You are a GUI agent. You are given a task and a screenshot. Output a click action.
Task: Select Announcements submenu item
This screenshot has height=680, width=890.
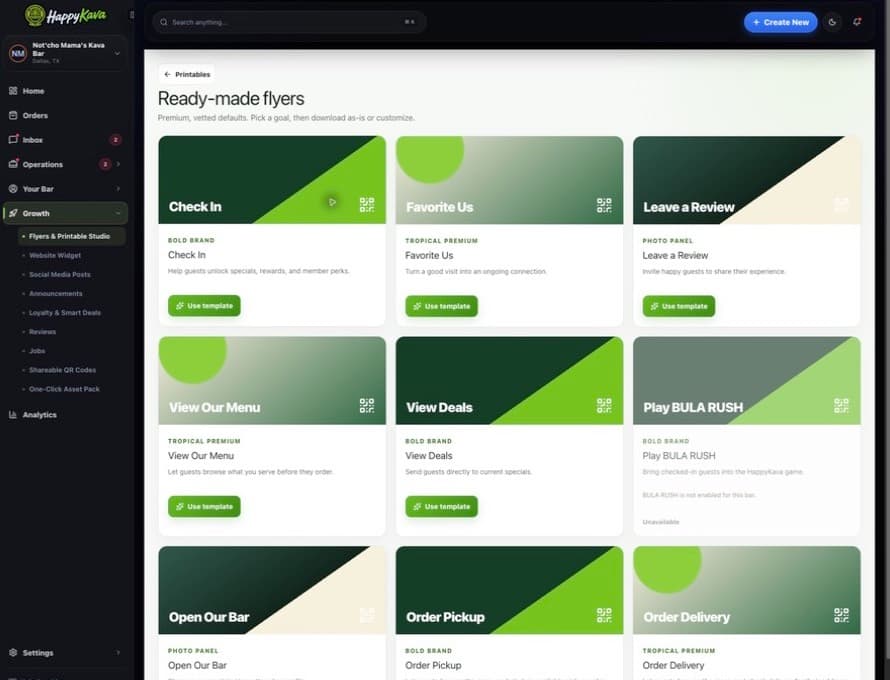(56, 293)
